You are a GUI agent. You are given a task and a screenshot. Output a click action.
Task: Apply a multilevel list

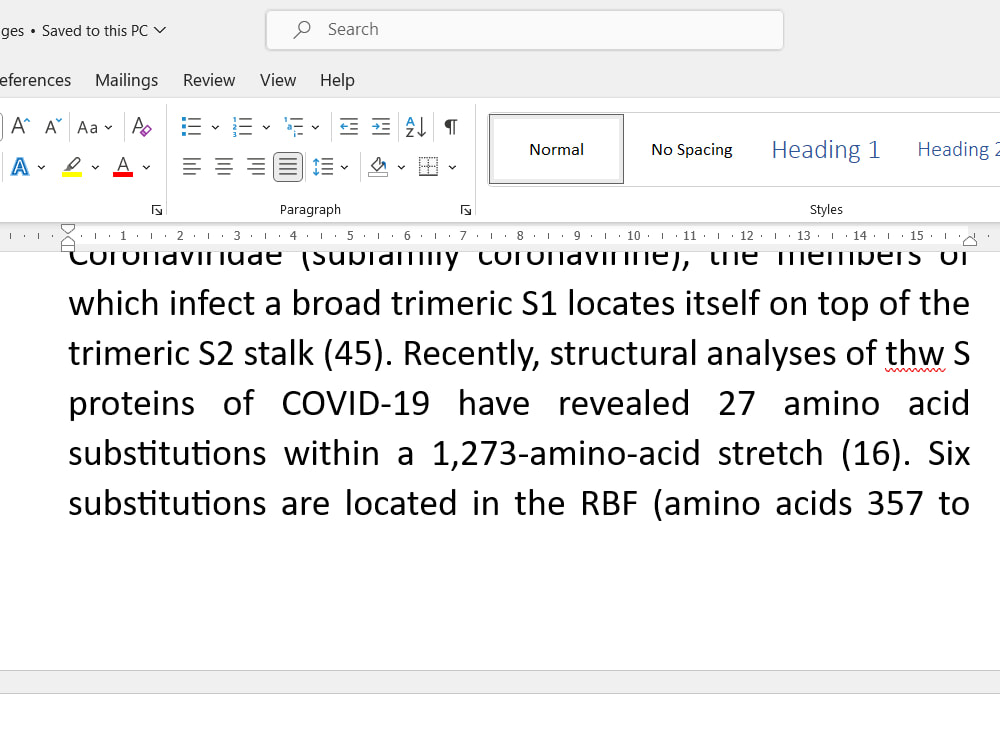[293, 126]
